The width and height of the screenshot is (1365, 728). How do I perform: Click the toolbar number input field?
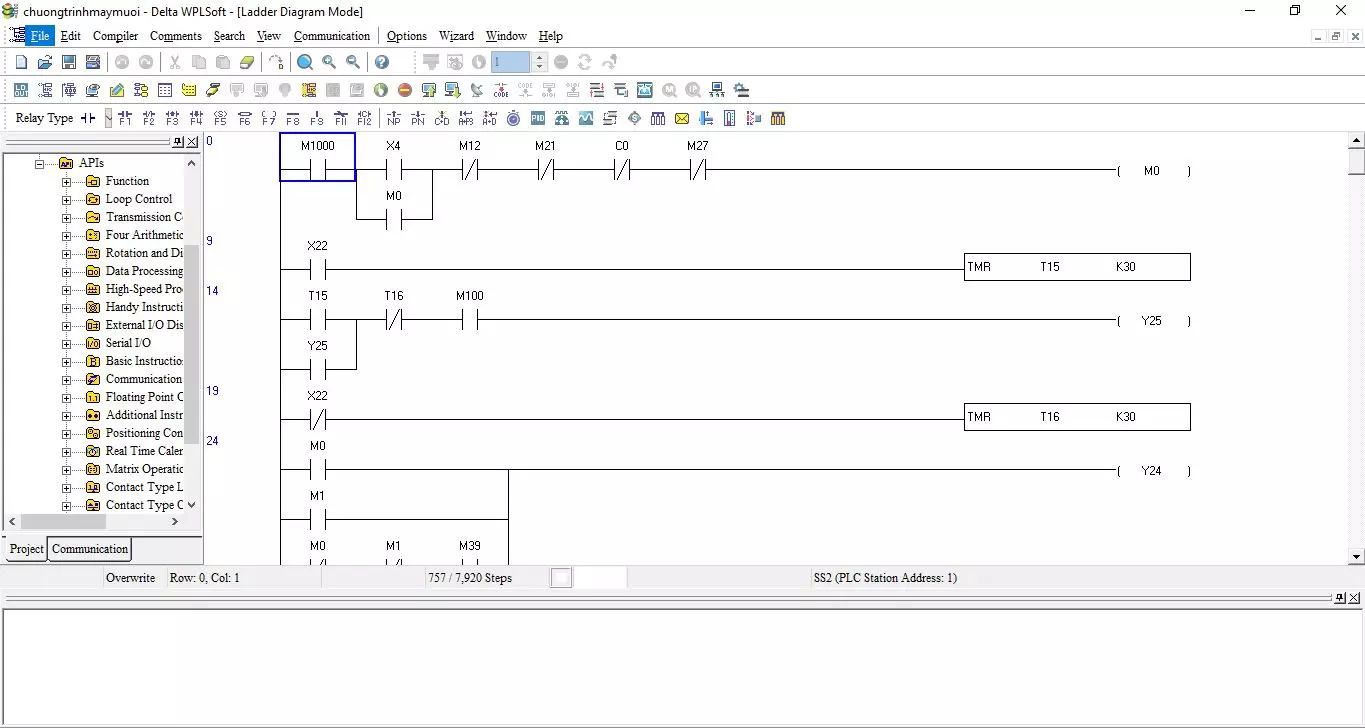coord(510,62)
